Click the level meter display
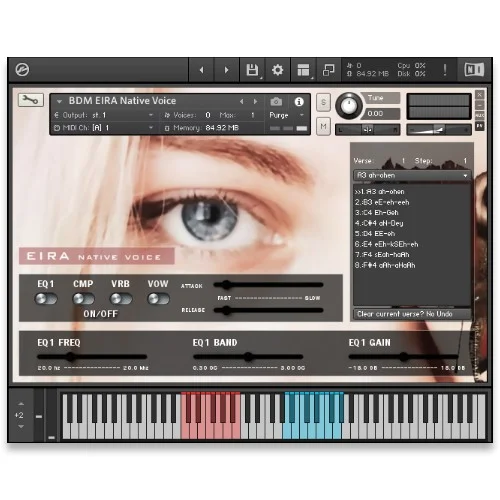 click(439, 106)
